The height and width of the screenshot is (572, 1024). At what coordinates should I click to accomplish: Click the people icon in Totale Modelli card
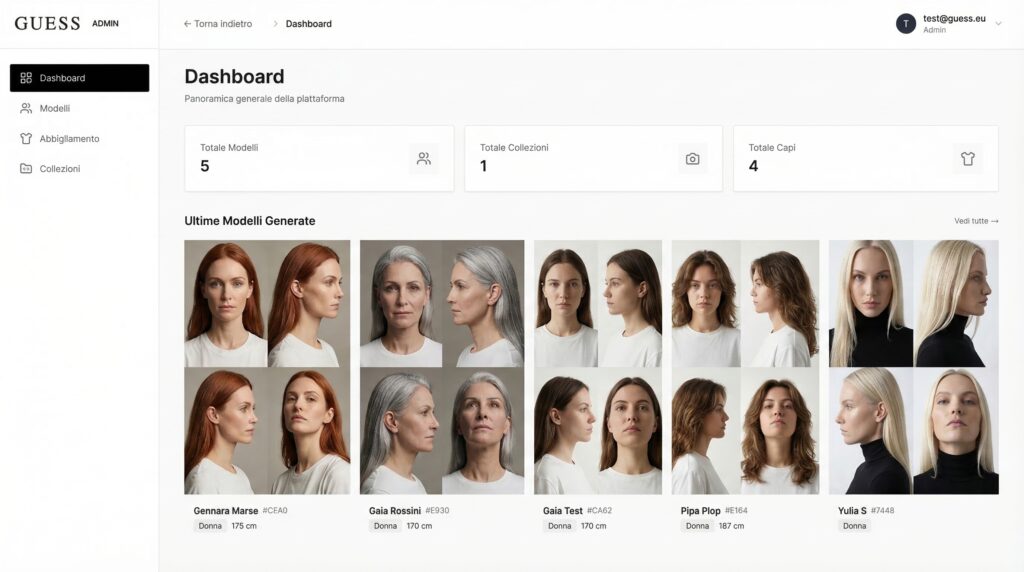pyautogui.click(x=424, y=158)
